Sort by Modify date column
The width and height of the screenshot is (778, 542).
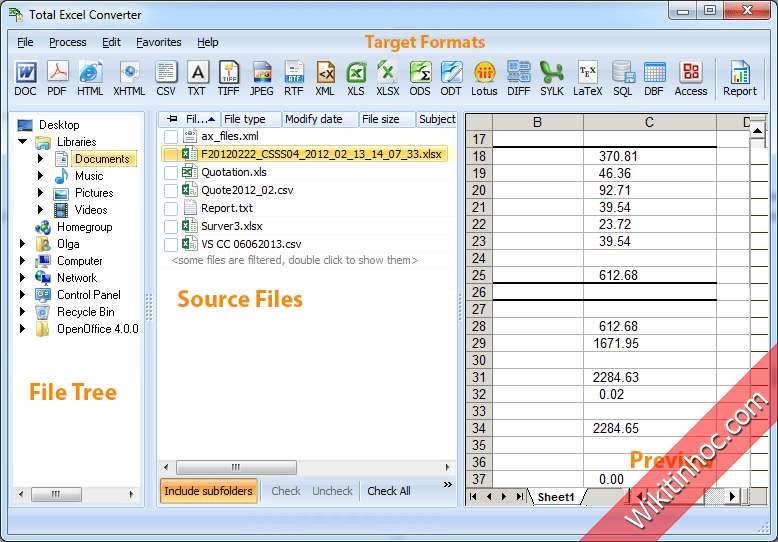click(x=320, y=119)
